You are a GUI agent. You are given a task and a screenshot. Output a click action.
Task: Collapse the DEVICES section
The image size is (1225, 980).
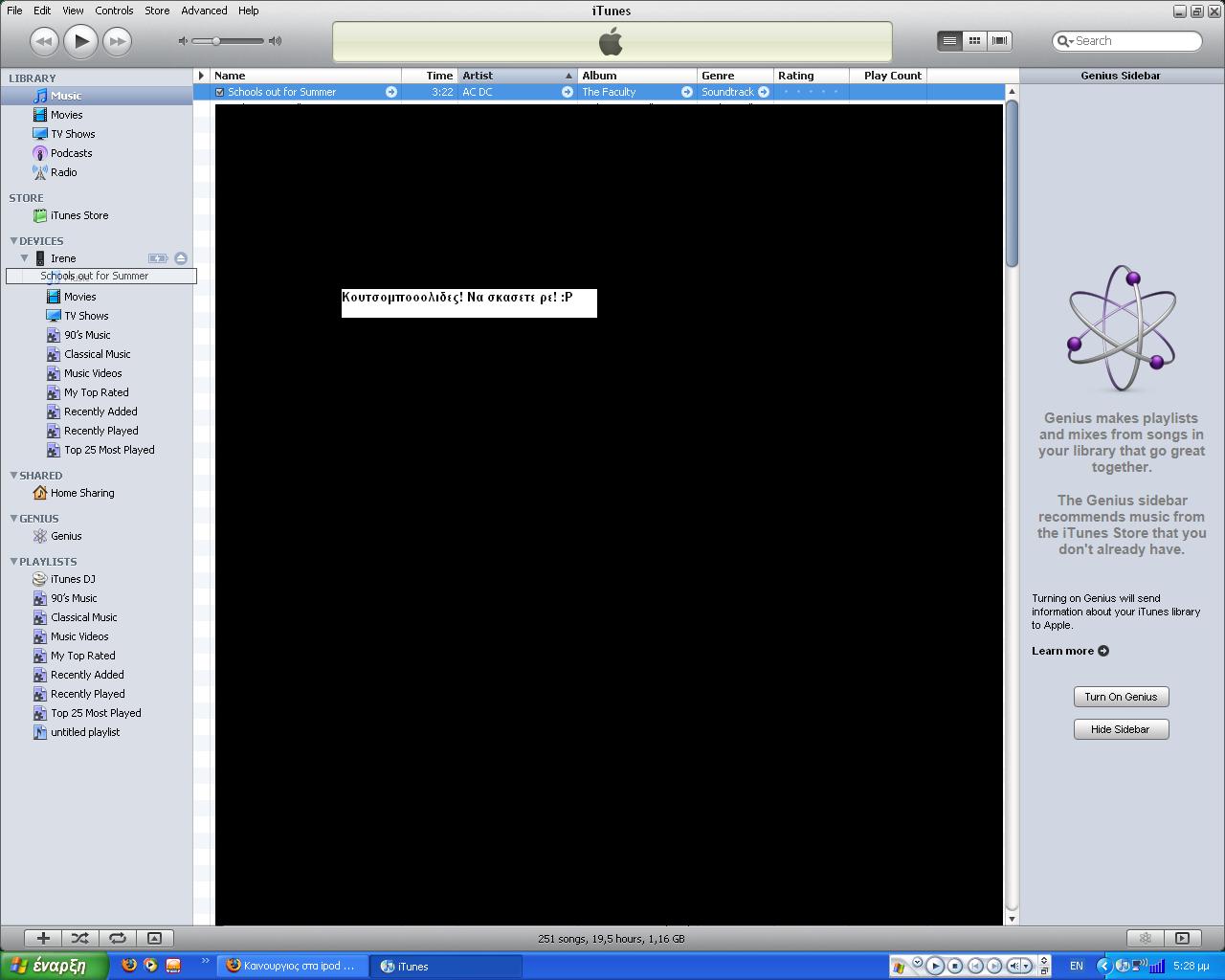pyautogui.click(x=13, y=241)
